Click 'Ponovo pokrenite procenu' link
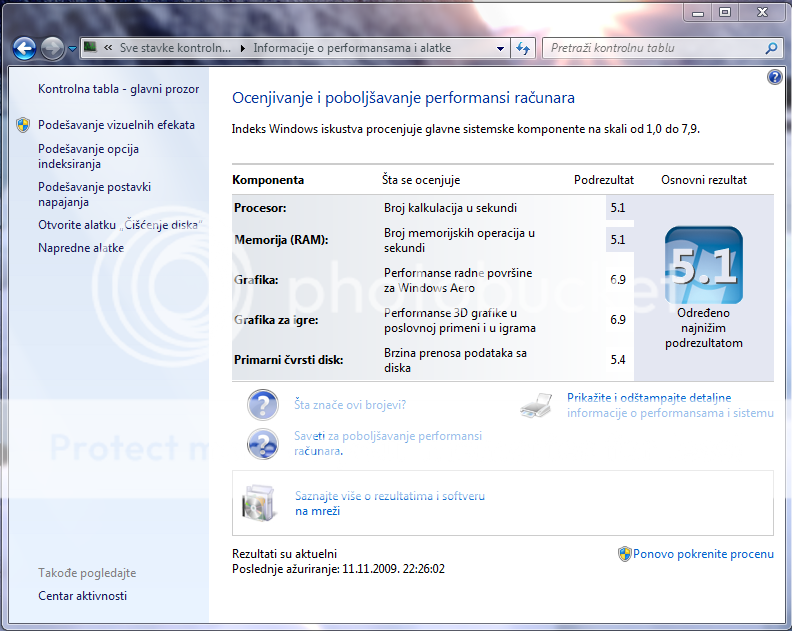The height and width of the screenshot is (631, 792). (703, 554)
